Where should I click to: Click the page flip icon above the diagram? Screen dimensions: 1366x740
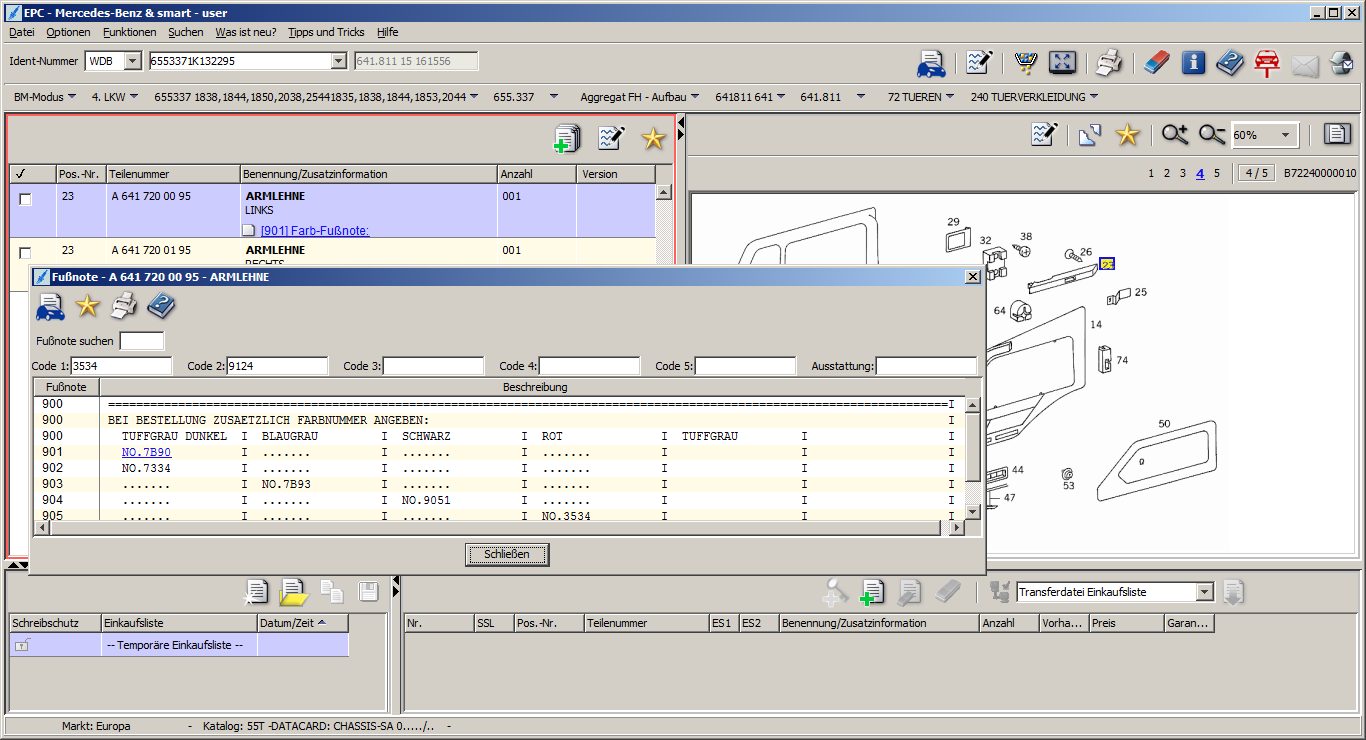pyautogui.click(x=1090, y=134)
